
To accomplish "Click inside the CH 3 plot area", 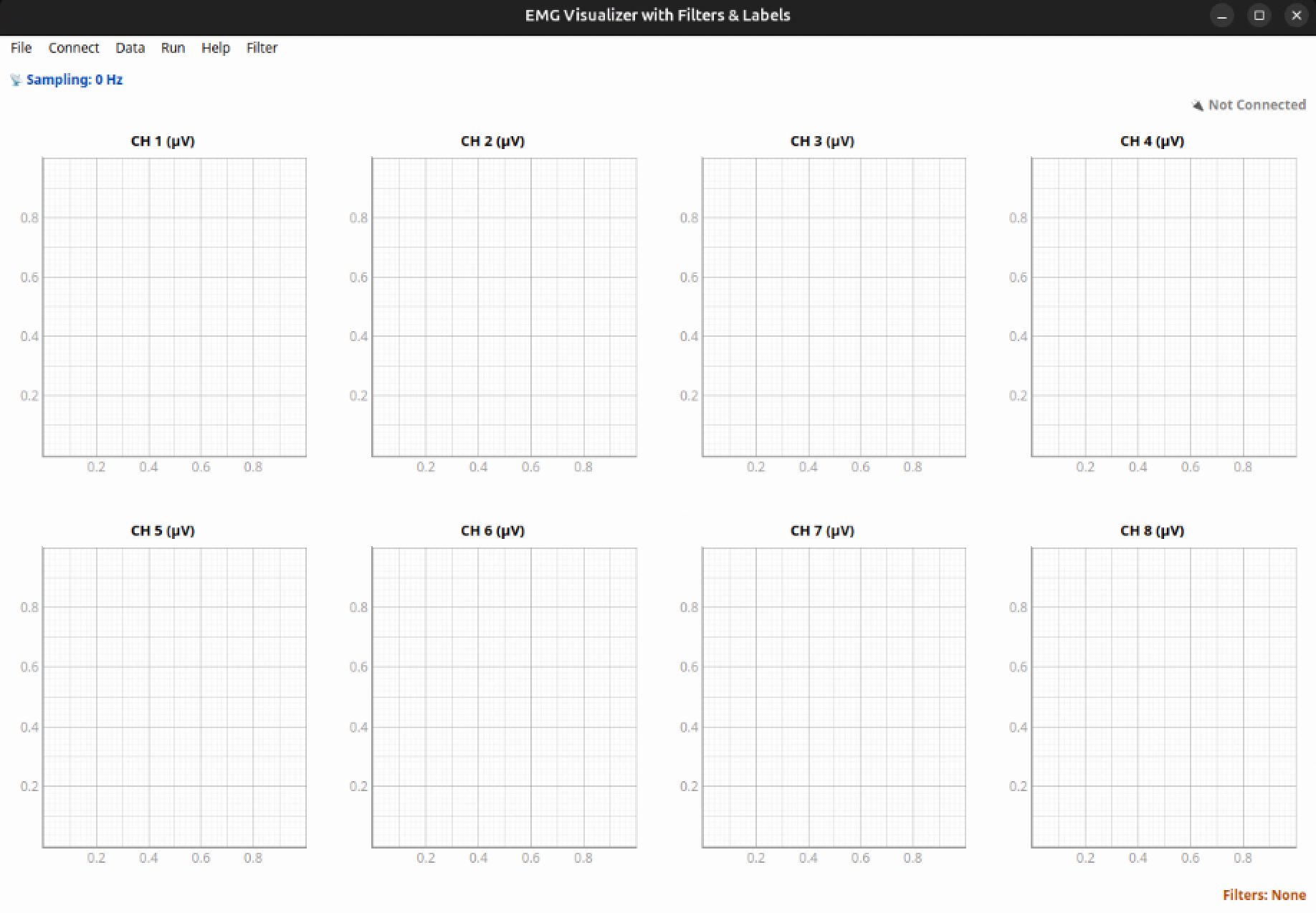I will tap(834, 307).
